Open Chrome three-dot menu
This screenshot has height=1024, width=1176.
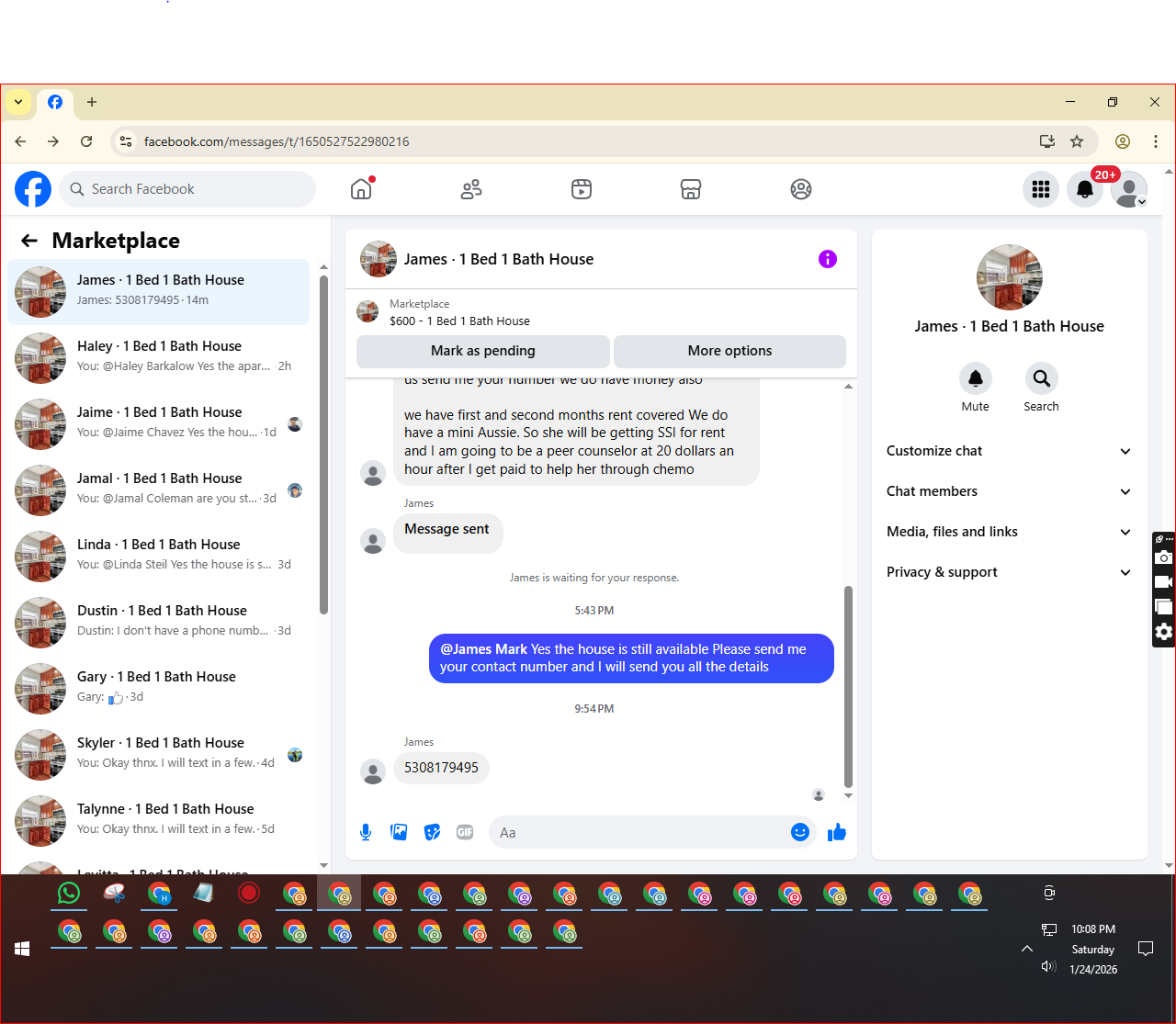click(x=1156, y=141)
